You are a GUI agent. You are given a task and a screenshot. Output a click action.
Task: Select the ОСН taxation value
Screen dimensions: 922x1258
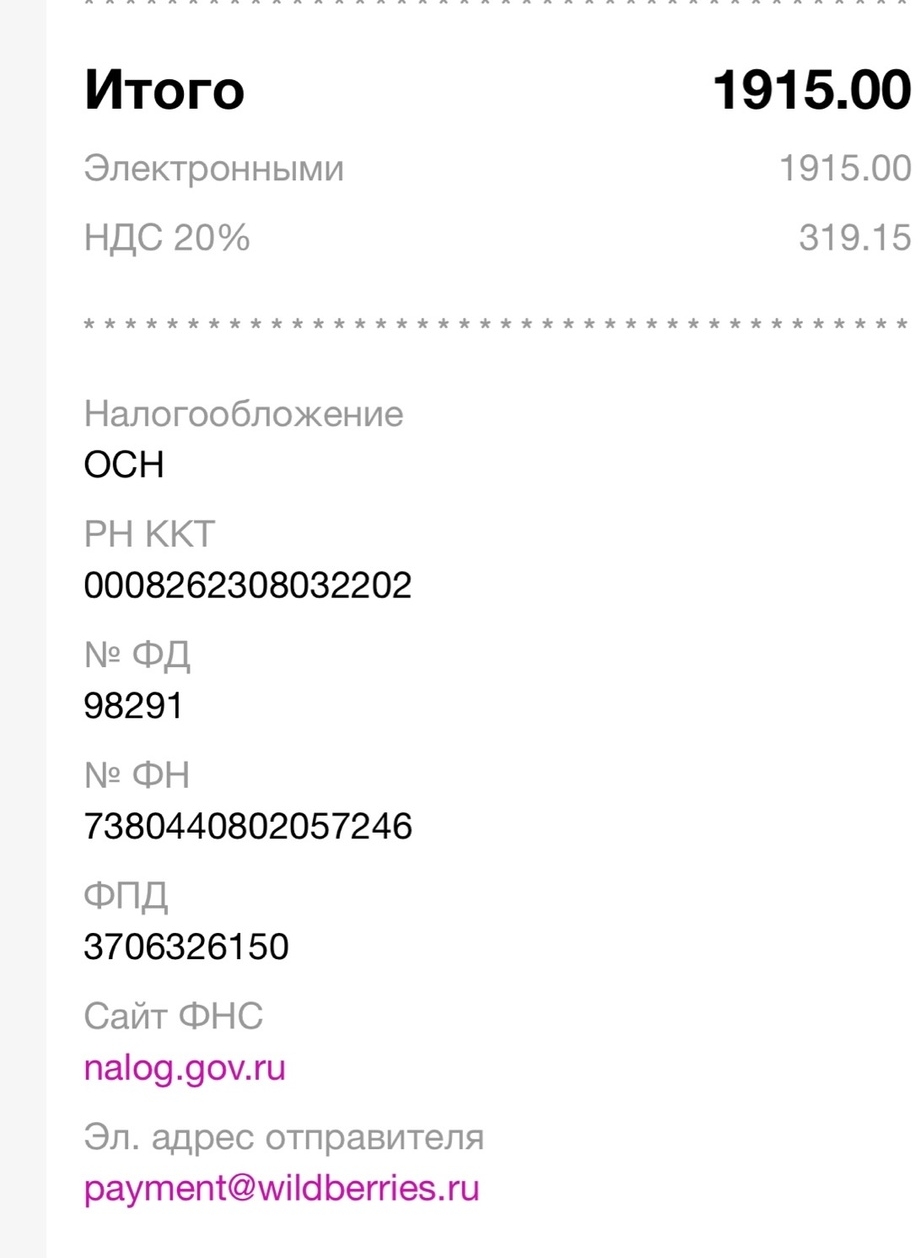click(124, 465)
